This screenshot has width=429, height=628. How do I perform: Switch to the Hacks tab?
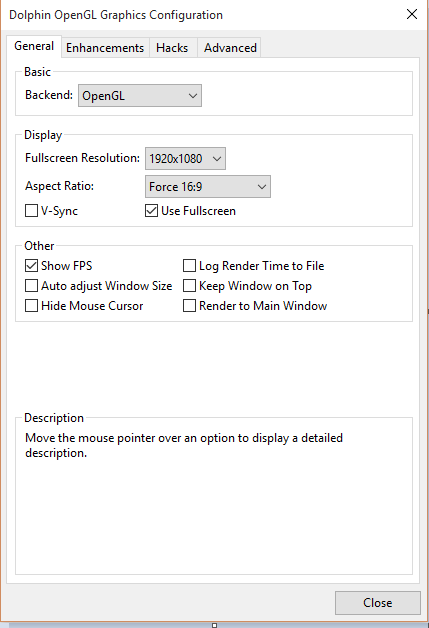point(172,48)
